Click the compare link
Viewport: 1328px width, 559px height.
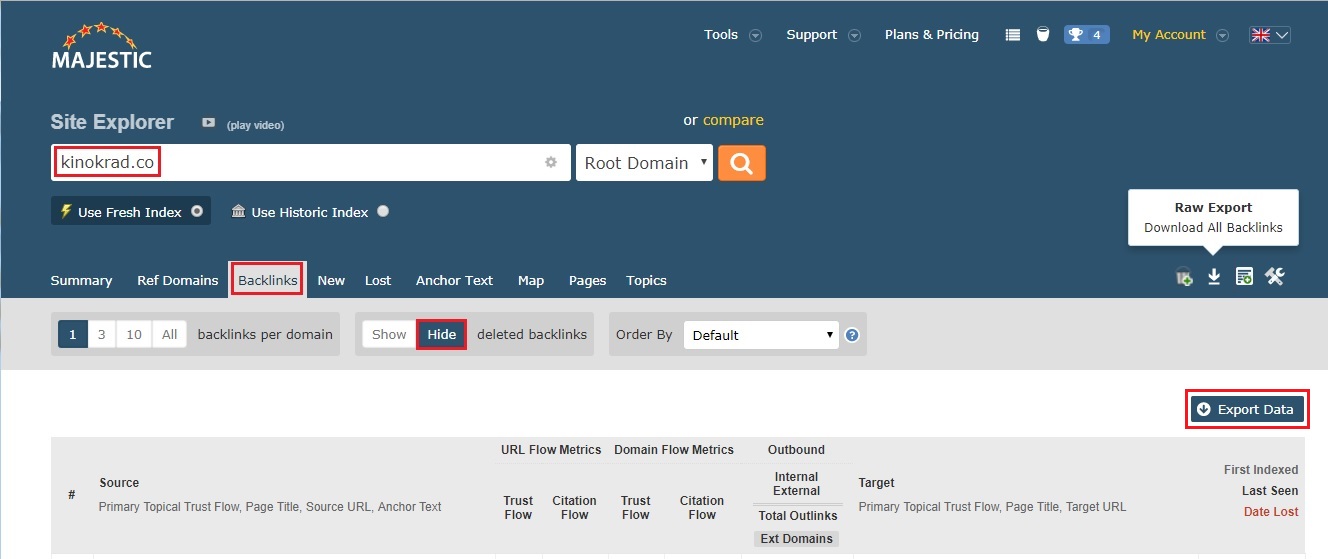pyautogui.click(x=733, y=120)
